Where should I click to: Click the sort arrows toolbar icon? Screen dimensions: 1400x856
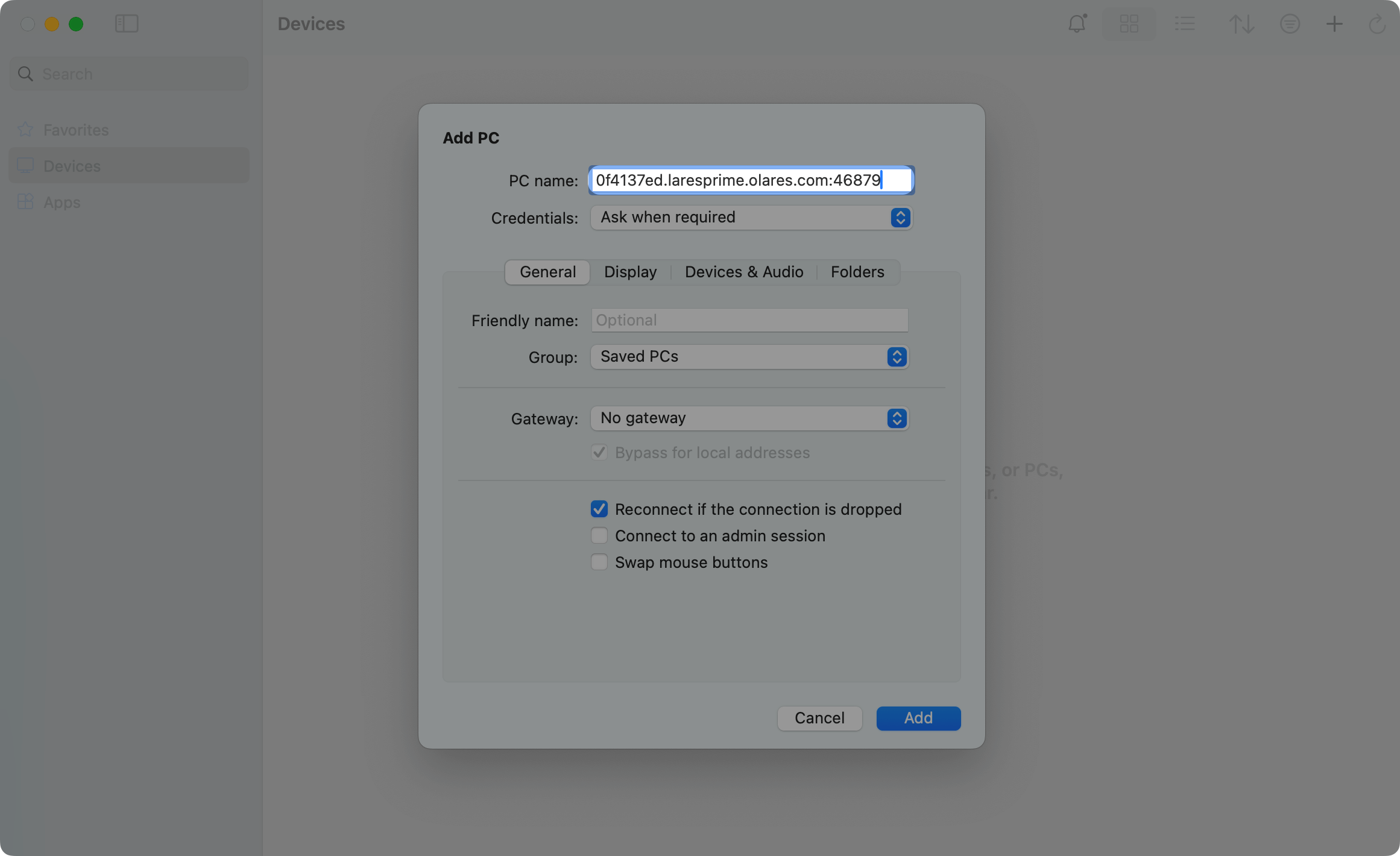coord(1241,24)
